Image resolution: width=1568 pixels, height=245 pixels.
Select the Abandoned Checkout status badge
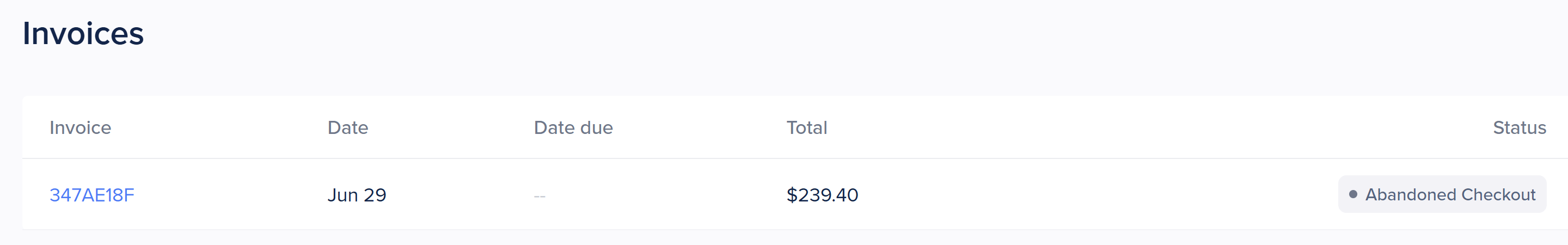[x=1441, y=194]
